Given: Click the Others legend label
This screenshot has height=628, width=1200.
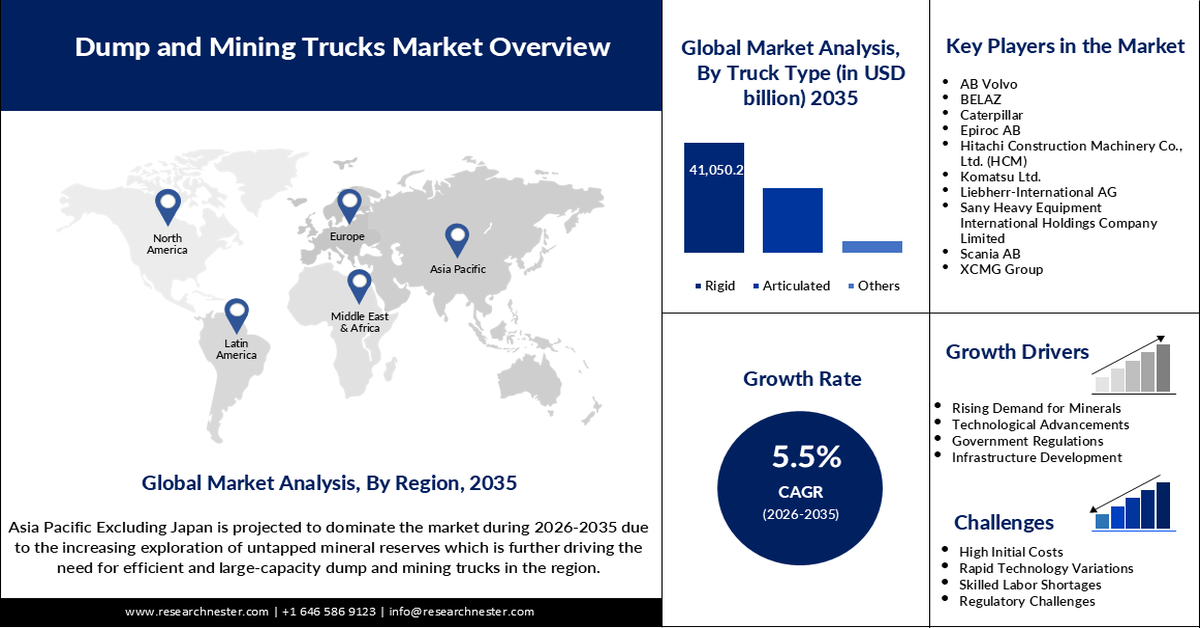Looking at the screenshot, I should coord(879,286).
